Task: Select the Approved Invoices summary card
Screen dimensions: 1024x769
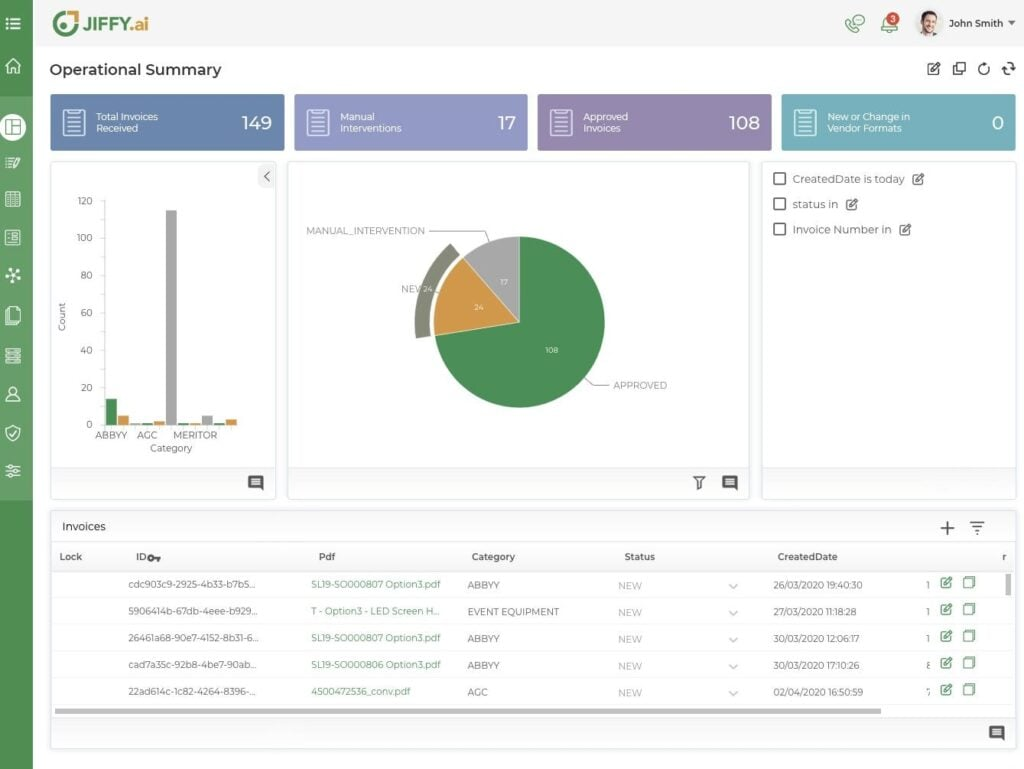Action: 653,121
